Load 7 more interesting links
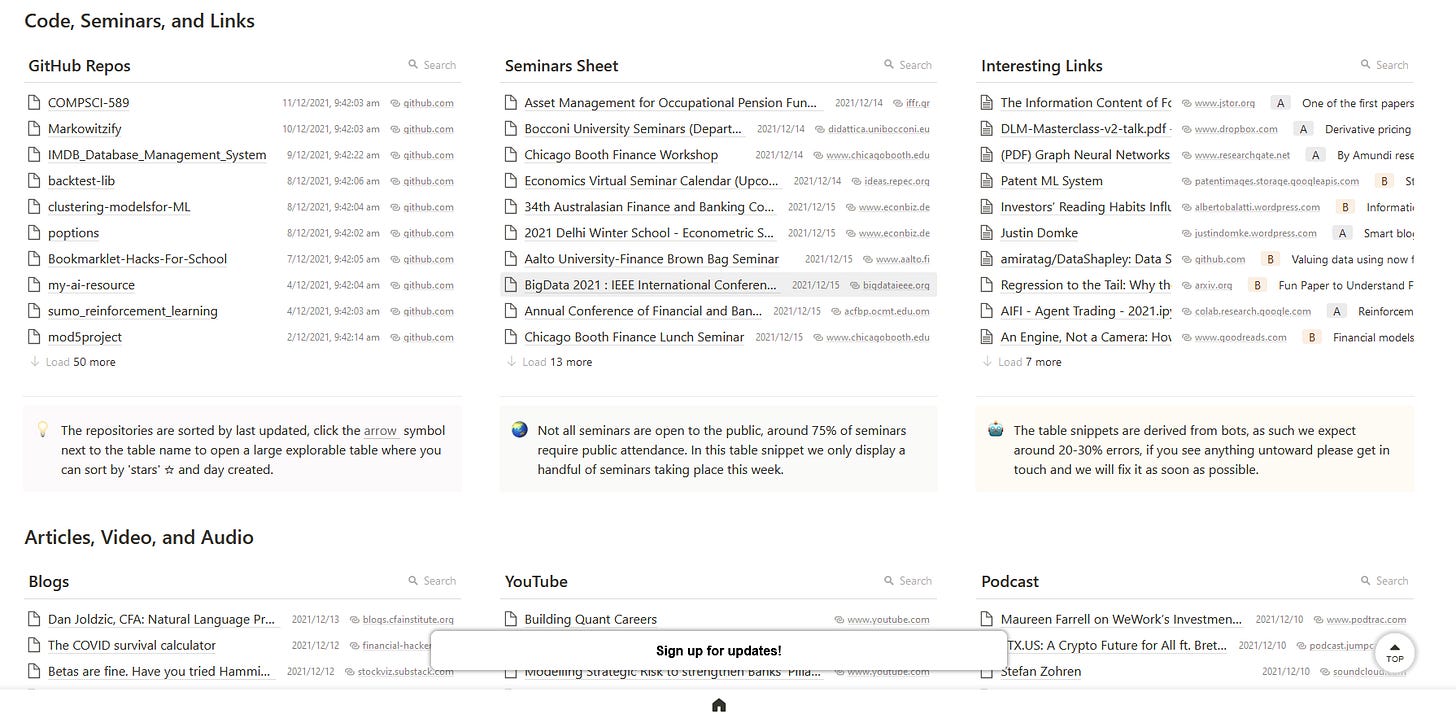 (x=1022, y=362)
